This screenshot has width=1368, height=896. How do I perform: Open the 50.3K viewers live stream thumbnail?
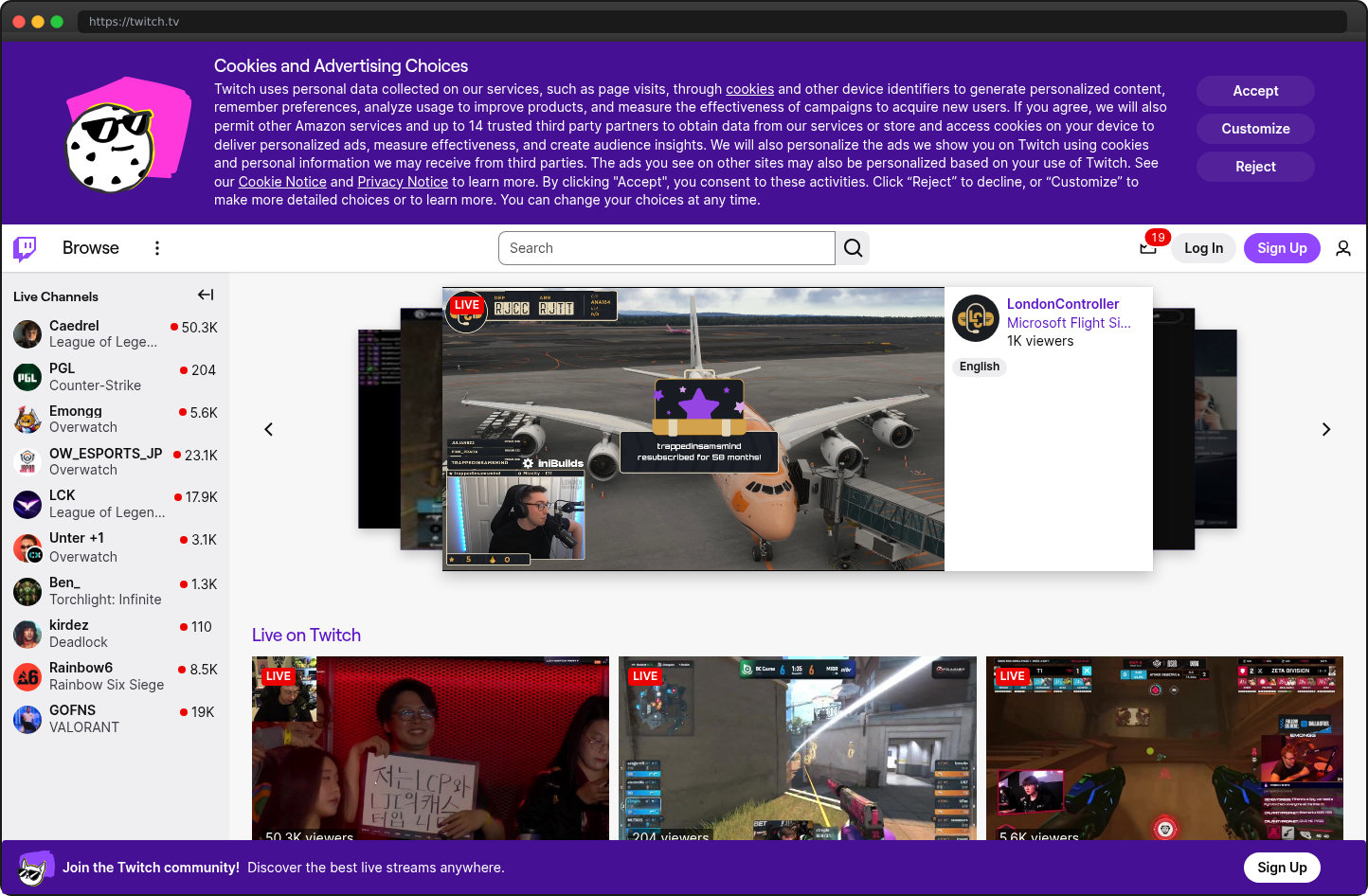[x=430, y=747]
